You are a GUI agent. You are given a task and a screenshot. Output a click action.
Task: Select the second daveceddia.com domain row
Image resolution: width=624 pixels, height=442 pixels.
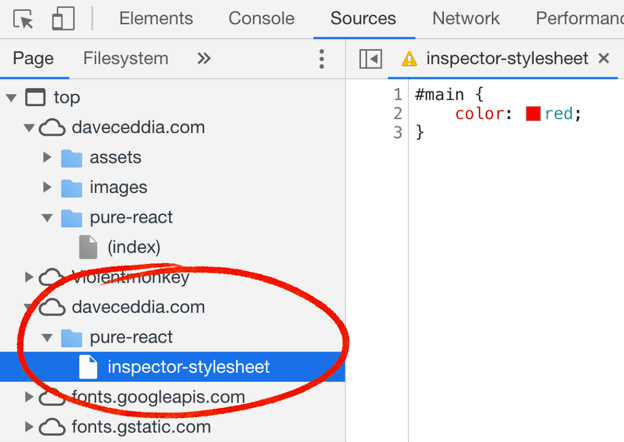[172, 307]
